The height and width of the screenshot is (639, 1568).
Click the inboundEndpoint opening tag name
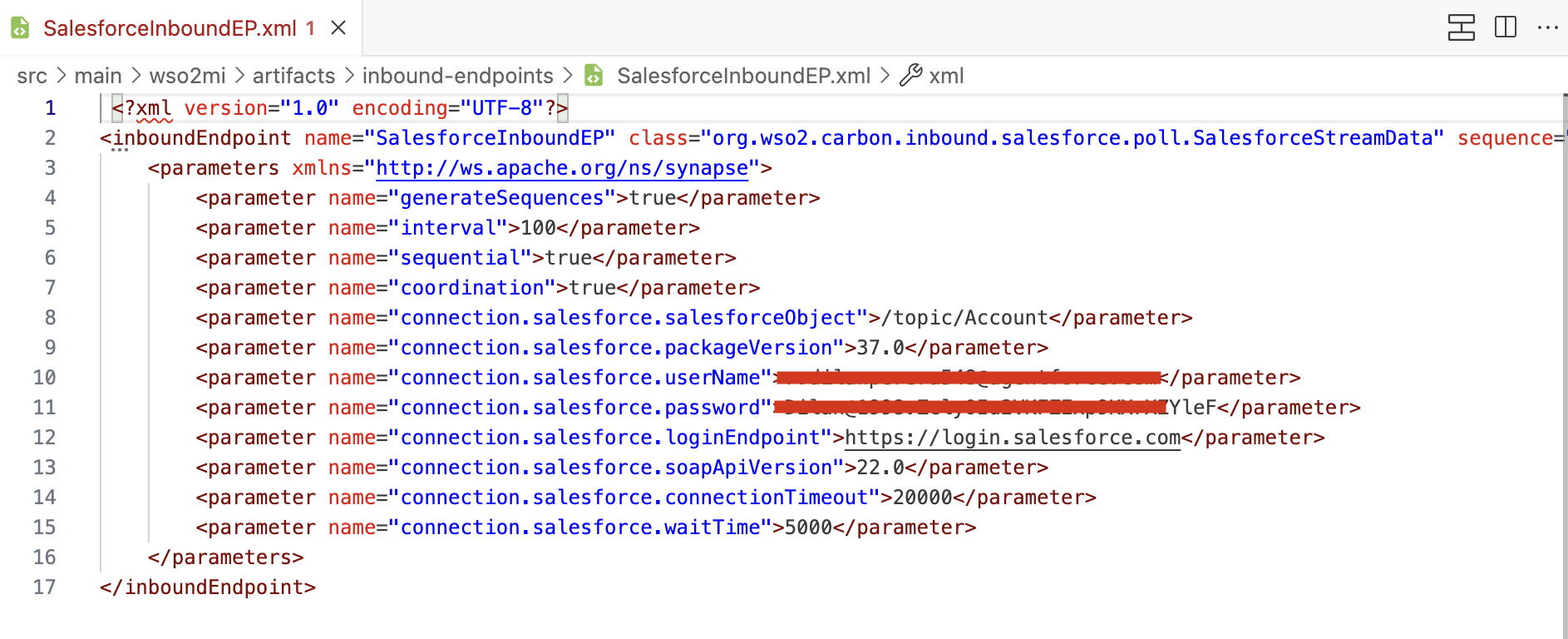(202, 138)
